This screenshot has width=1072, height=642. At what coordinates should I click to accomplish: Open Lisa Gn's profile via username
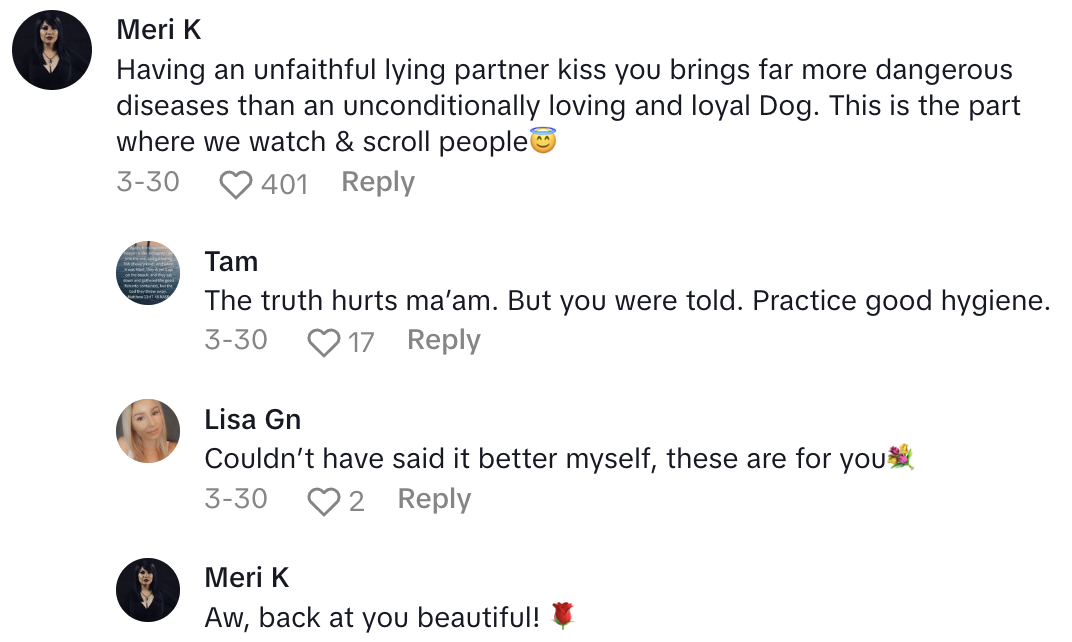point(252,421)
